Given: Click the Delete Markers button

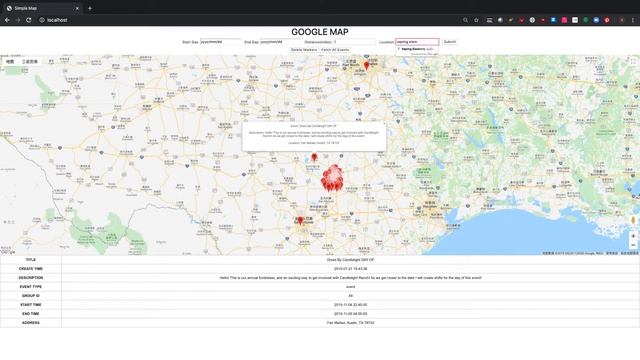Looking at the screenshot, I should tap(304, 50).
